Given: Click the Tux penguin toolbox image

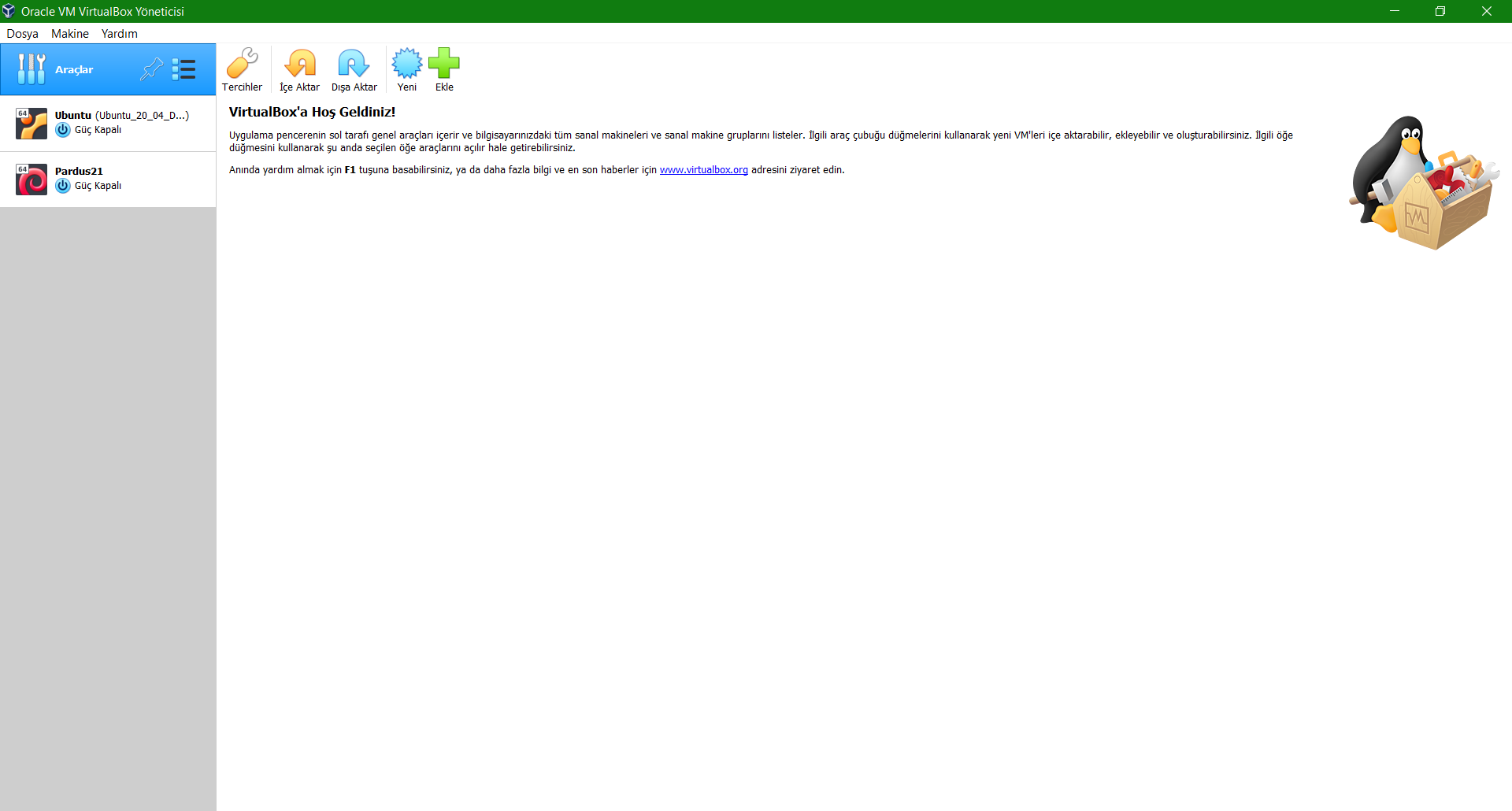Looking at the screenshot, I should pyautogui.click(x=1425, y=183).
